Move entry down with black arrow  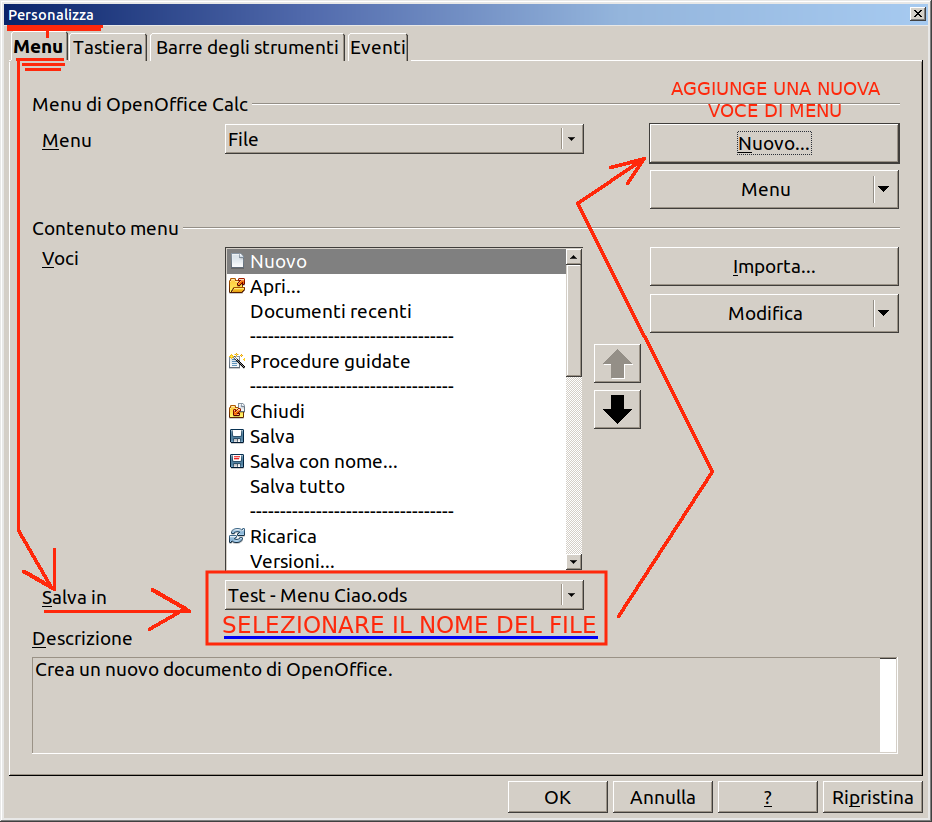[x=617, y=410]
